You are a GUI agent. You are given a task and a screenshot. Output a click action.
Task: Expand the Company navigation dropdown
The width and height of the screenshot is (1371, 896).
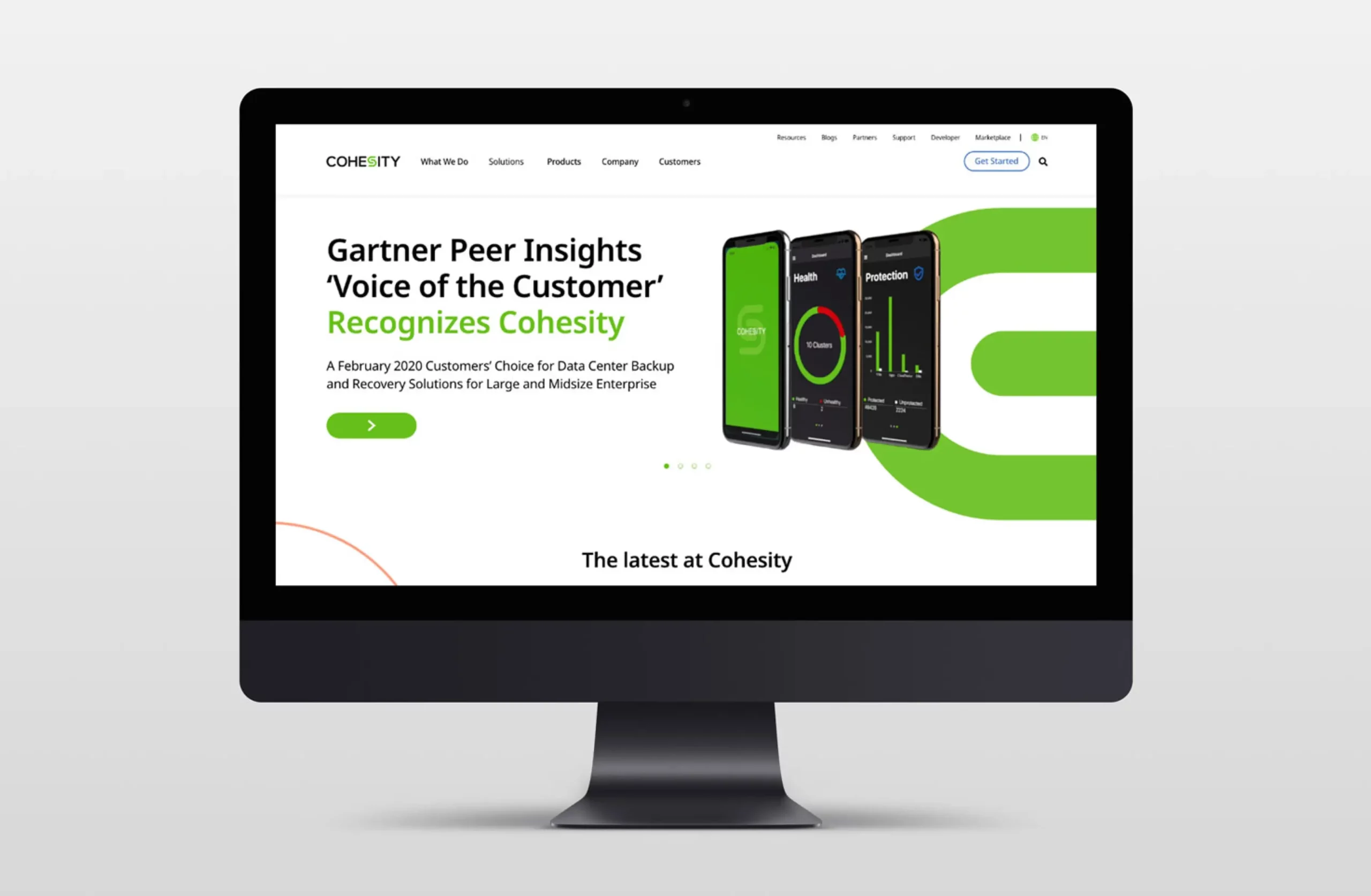pyautogui.click(x=619, y=161)
